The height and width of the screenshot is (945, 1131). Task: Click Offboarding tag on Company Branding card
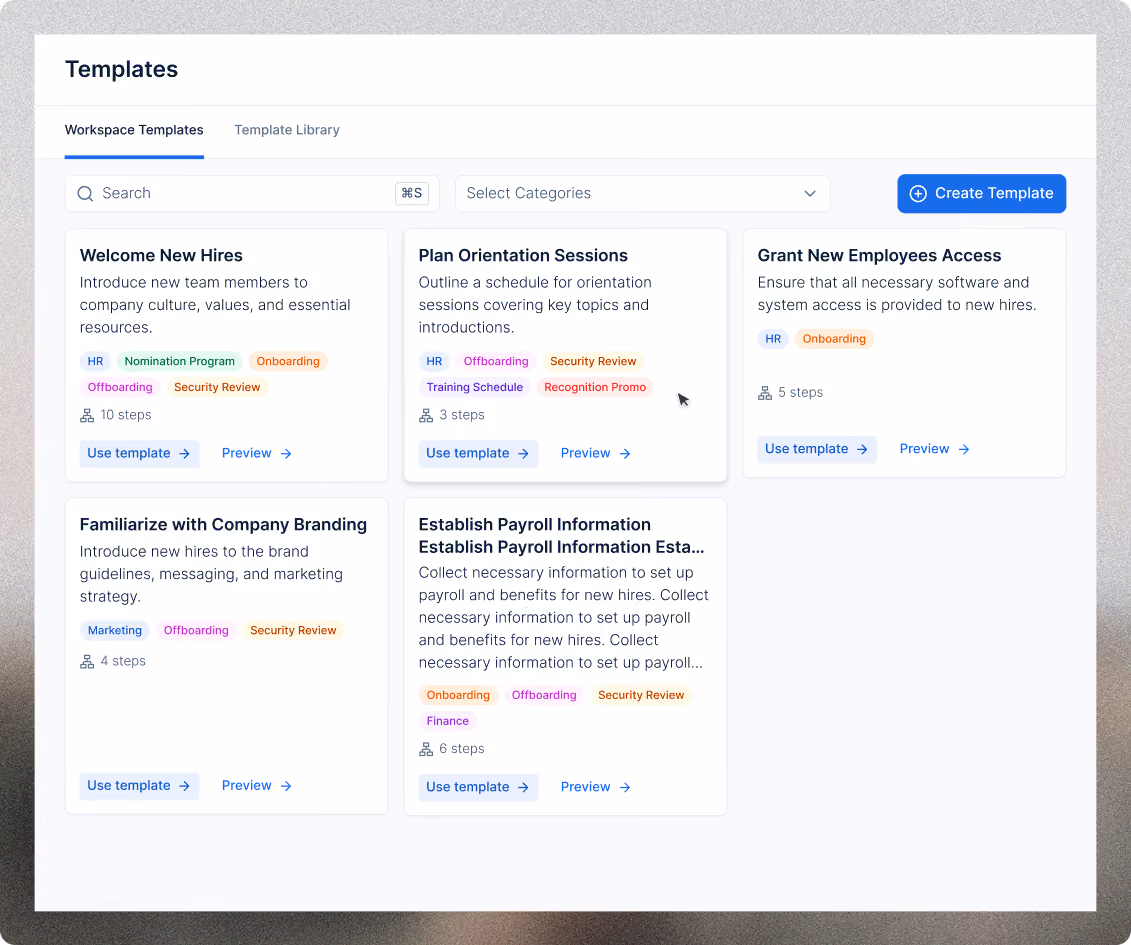click(196, 630)
